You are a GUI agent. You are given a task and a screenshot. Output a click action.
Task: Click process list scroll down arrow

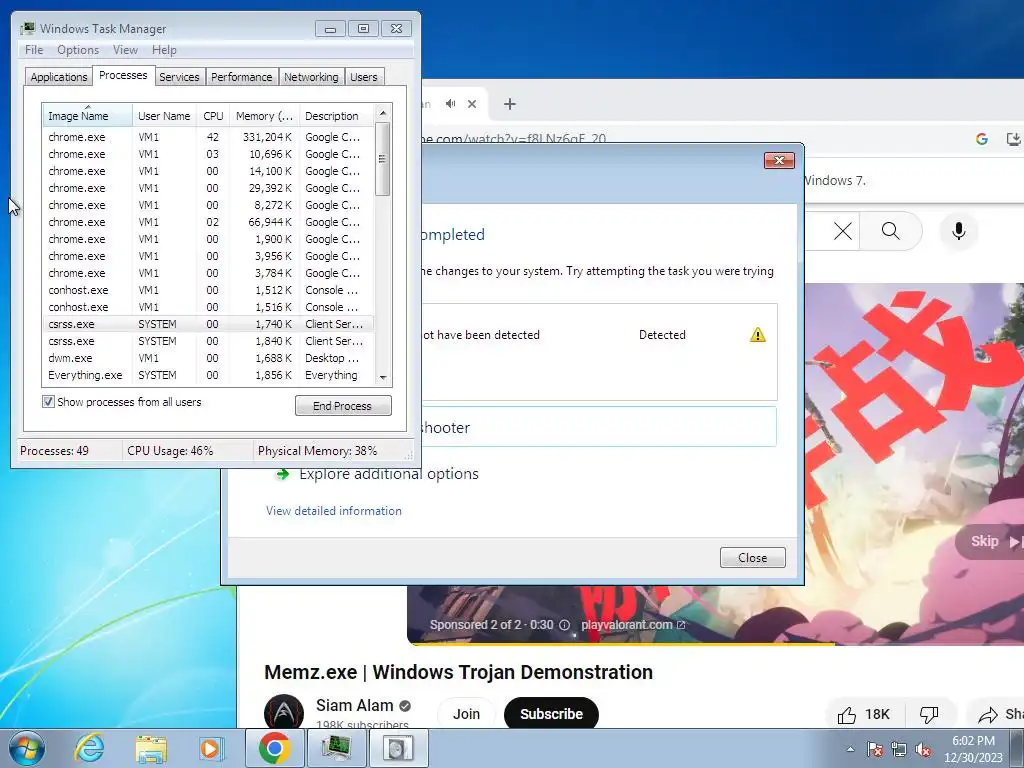click(383, 377)
